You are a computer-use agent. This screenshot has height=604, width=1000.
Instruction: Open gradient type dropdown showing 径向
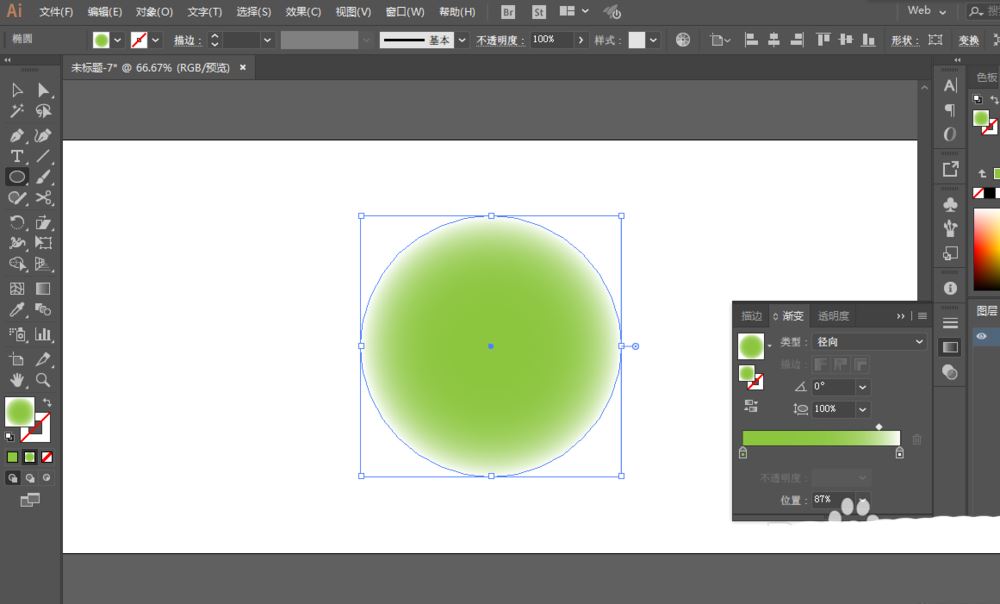pos(866,342)
